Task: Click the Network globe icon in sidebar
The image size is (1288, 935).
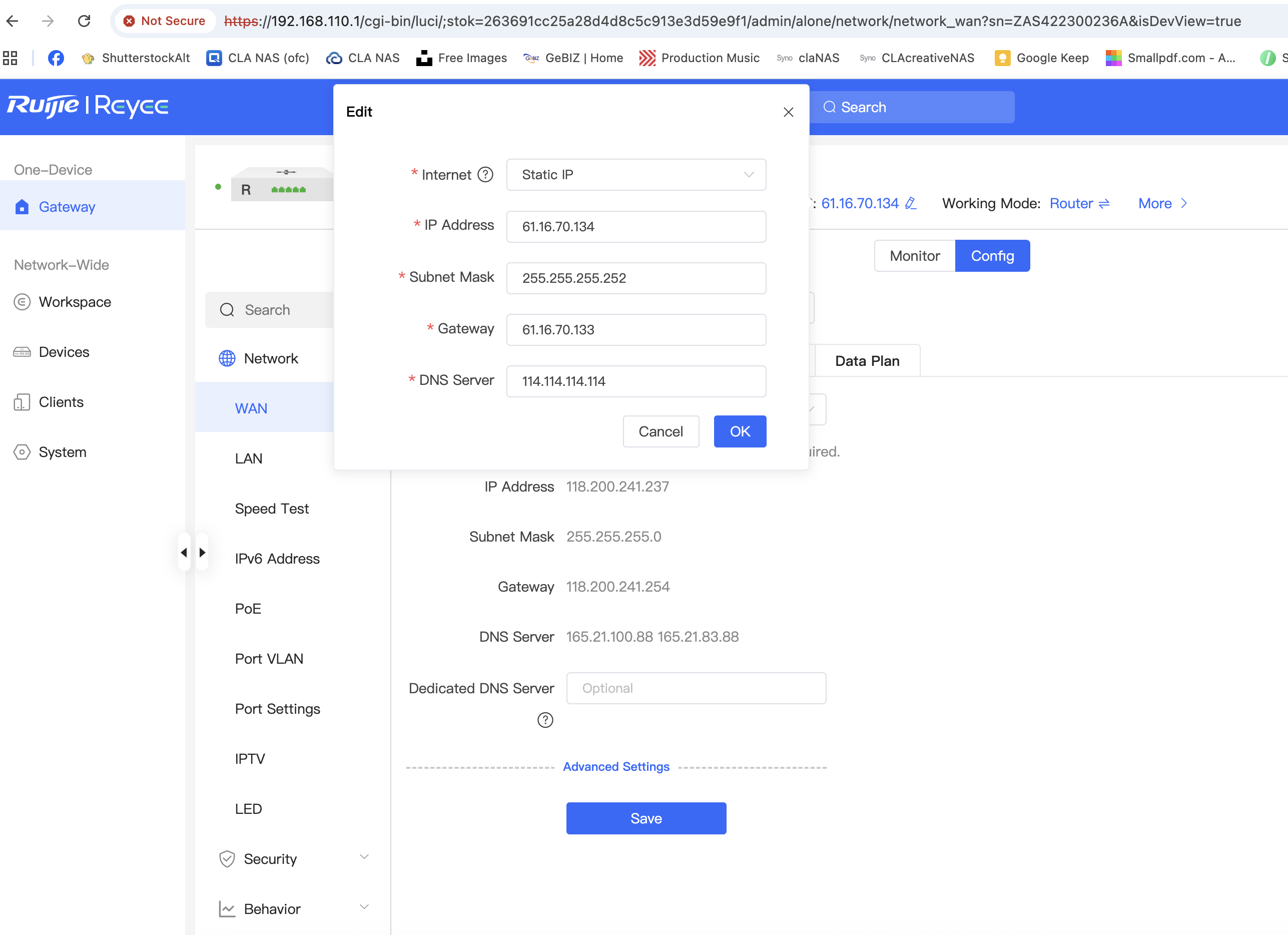Action: click(x=227, y=358)
